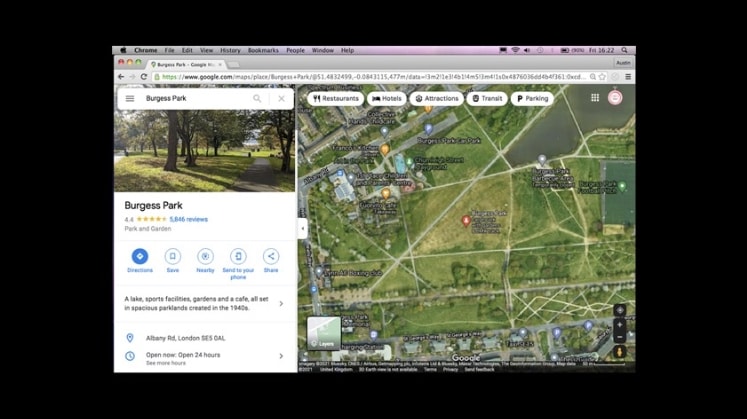The image size is (747, 419).
Task: Click the Directions icon button
Action: click(140, 256)
